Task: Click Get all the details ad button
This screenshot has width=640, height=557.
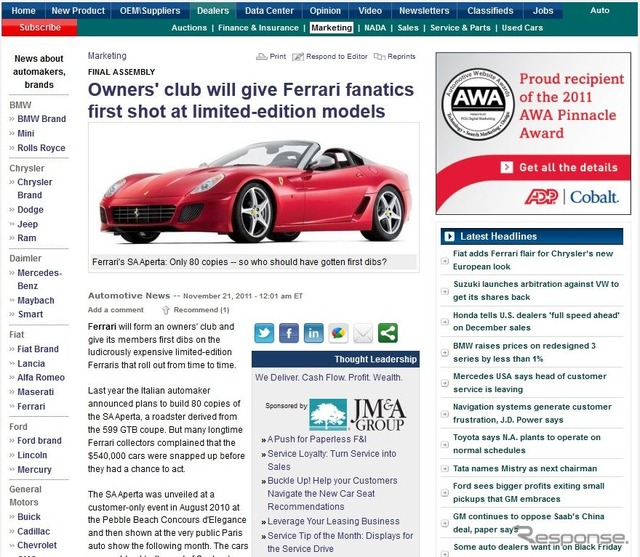Action: (x=560, y=167)
